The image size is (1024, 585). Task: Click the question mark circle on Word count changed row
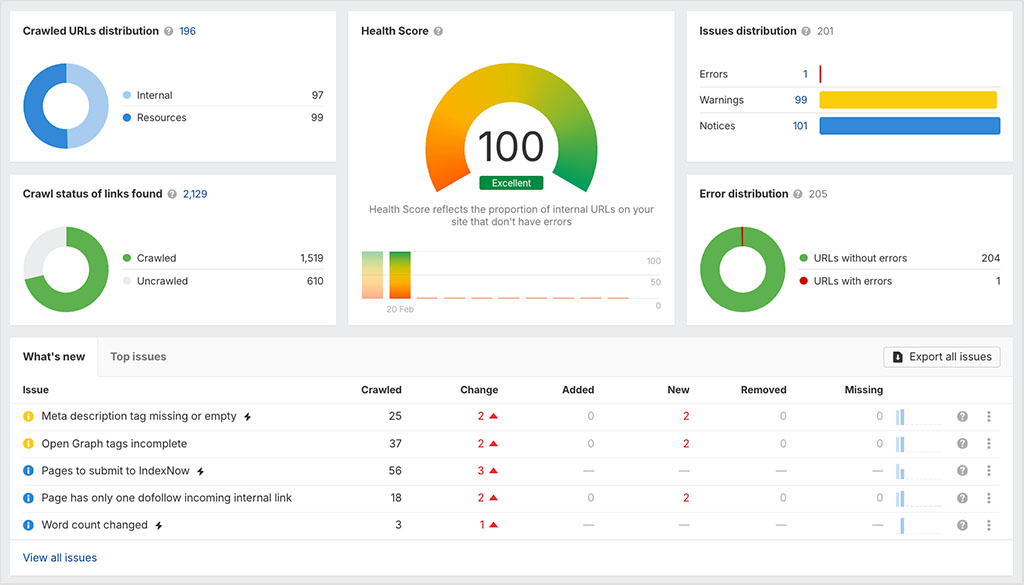[962, 524]
